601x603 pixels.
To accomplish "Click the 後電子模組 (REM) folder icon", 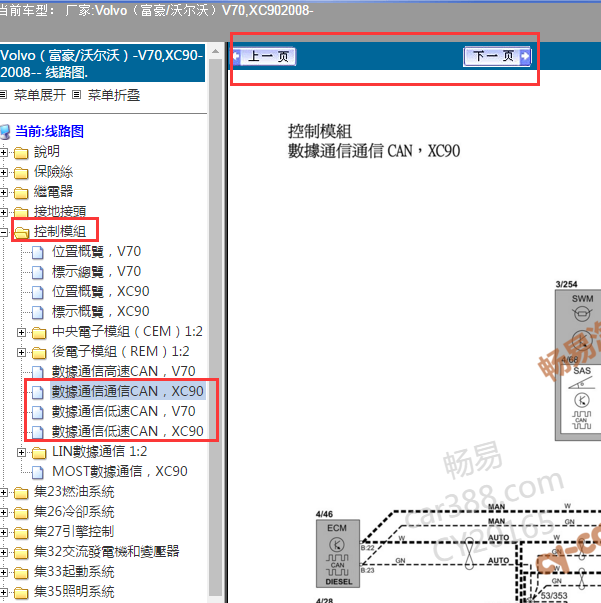I will tap(39, 353).
